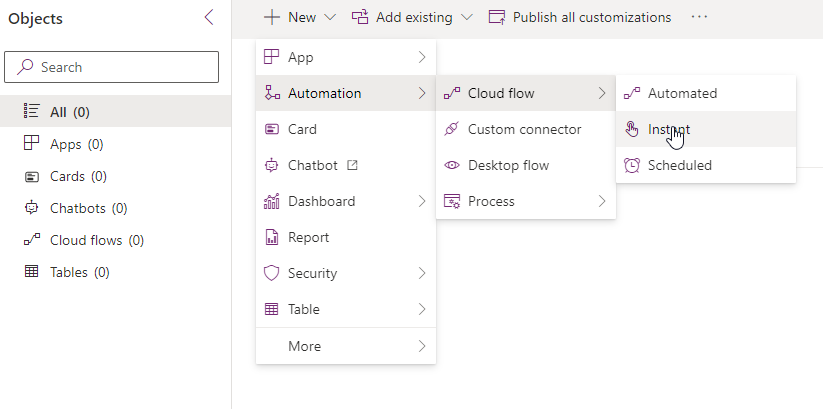
Task: Open the Add existing dropdown
Action: pos(412,17)
